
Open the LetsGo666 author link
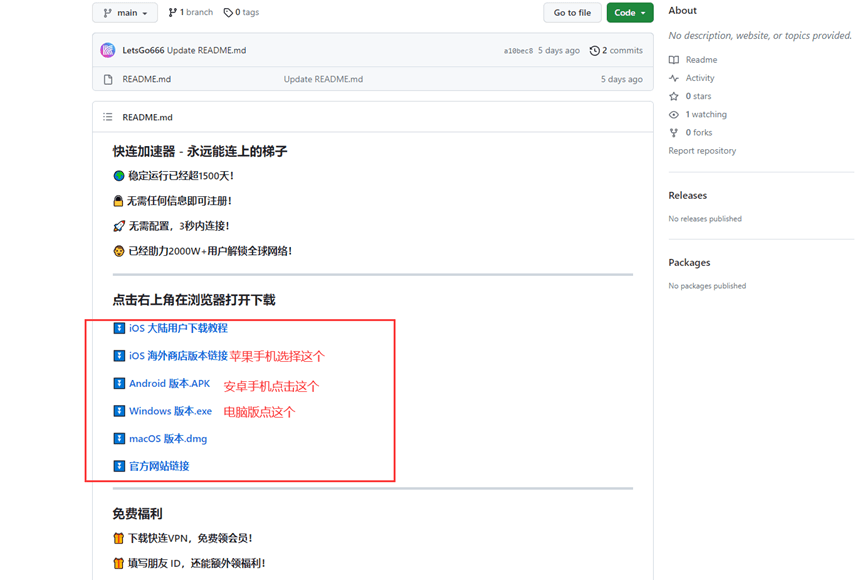pyautogui.click(x=143, y=50)
